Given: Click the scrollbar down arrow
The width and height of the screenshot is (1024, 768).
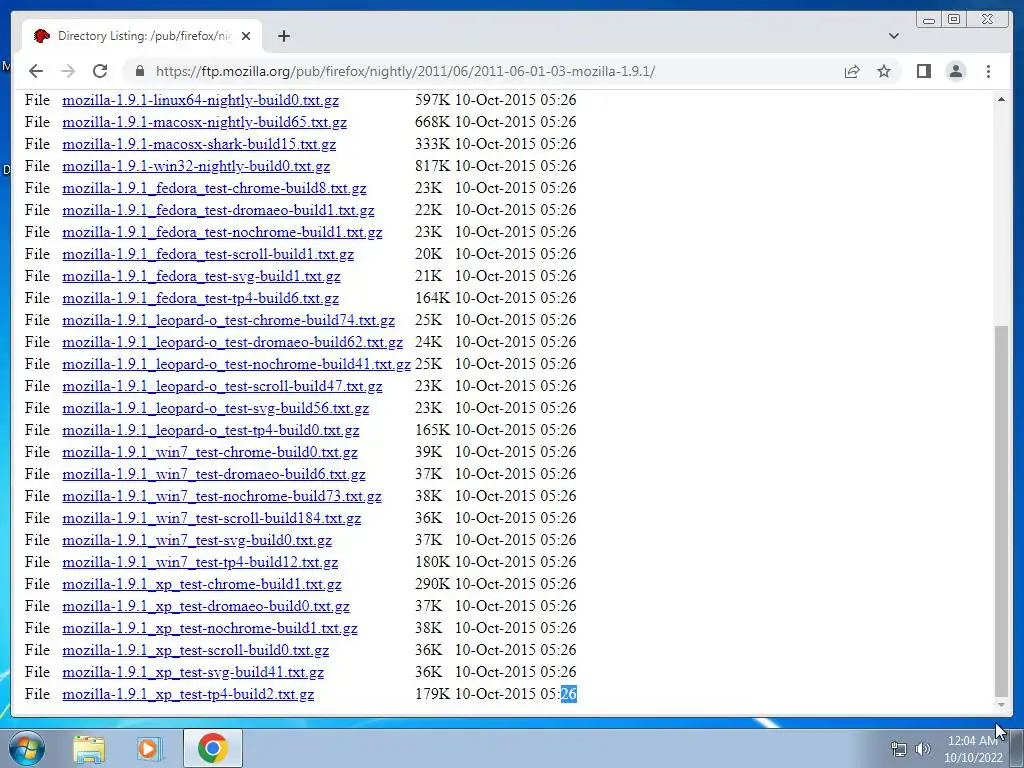Looking at the screenshot, I should pos(1001,705).
